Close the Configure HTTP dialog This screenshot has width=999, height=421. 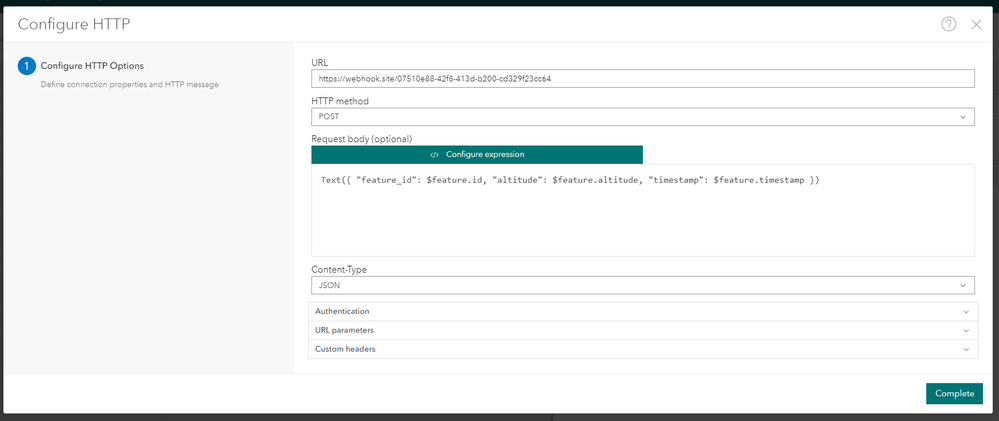click(x=976, y=24)
